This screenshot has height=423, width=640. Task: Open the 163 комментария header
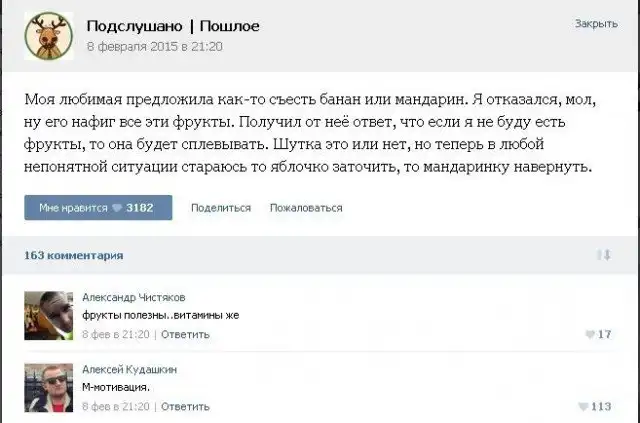[74, 255]
